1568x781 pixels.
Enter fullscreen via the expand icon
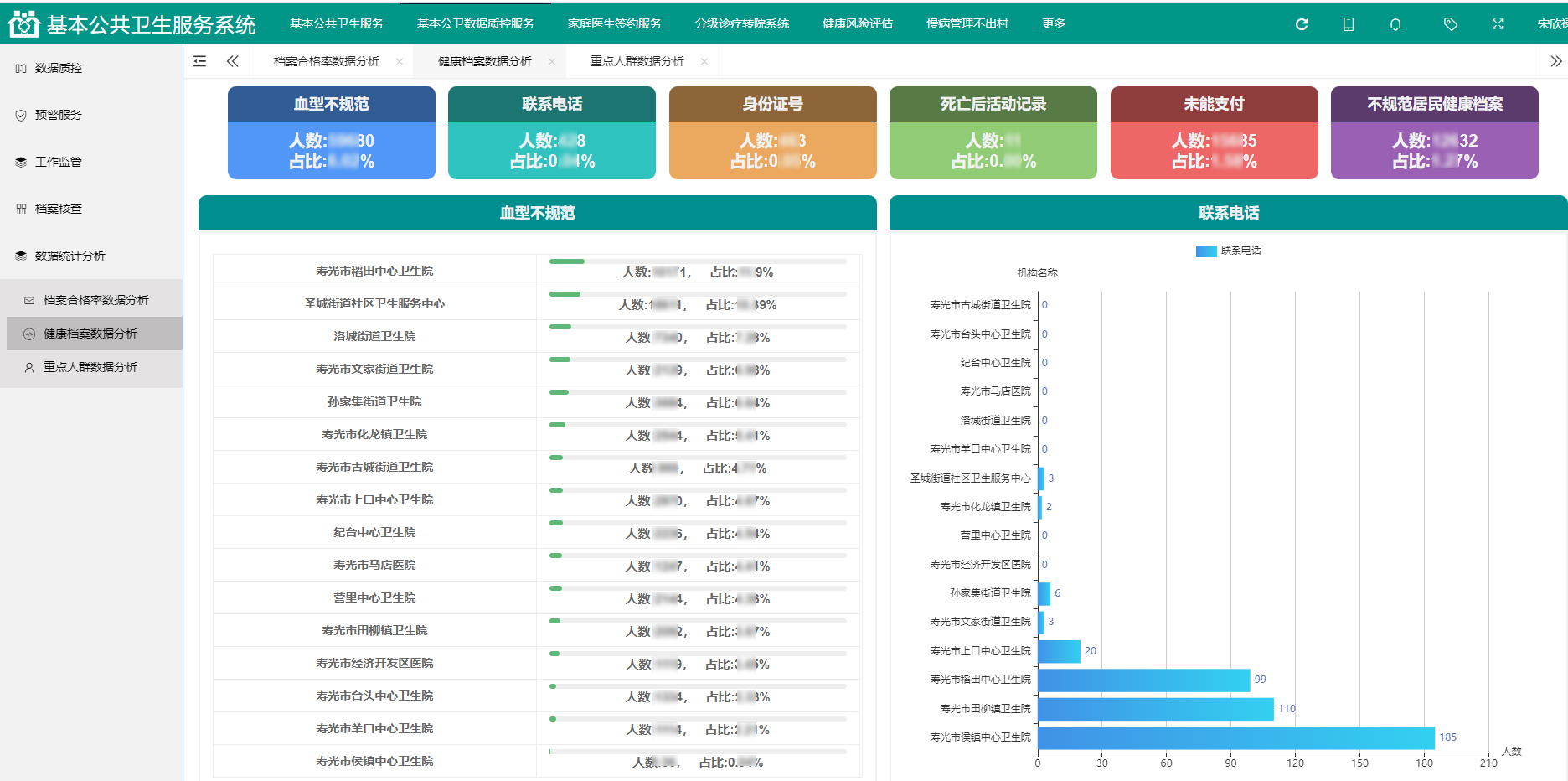(x=1498, y=23)
